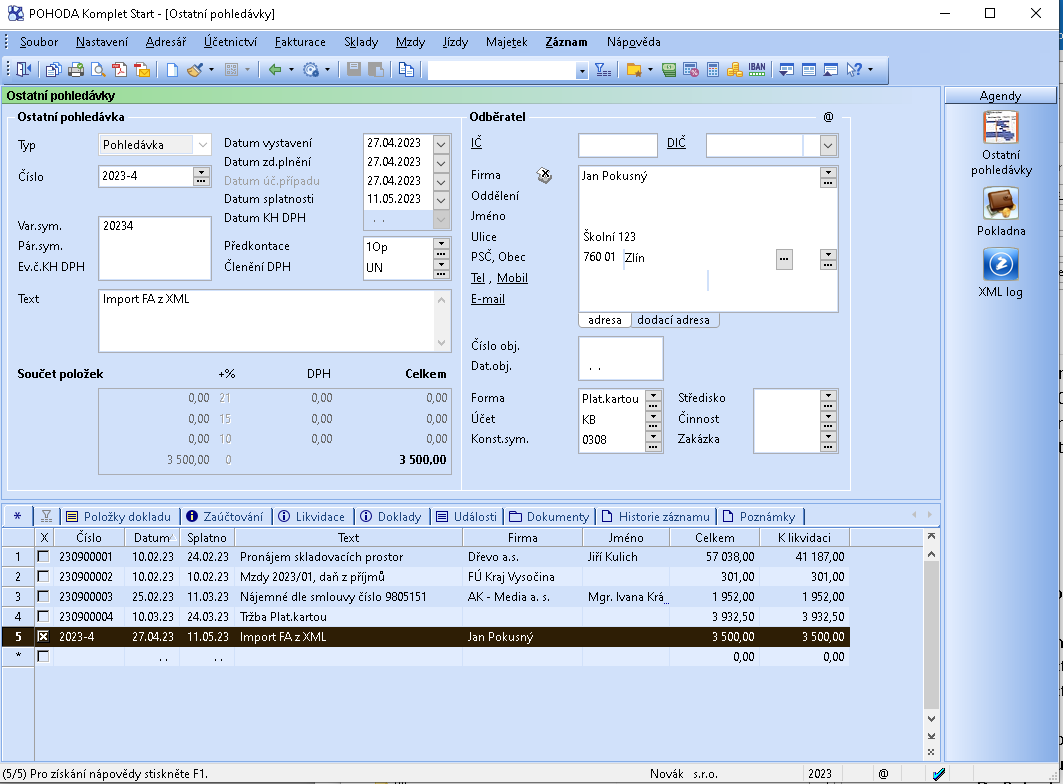The height and width of the screenshot is (784, 1063).
Task: Click the green banknote icon
Action: (x=669, y=69)
